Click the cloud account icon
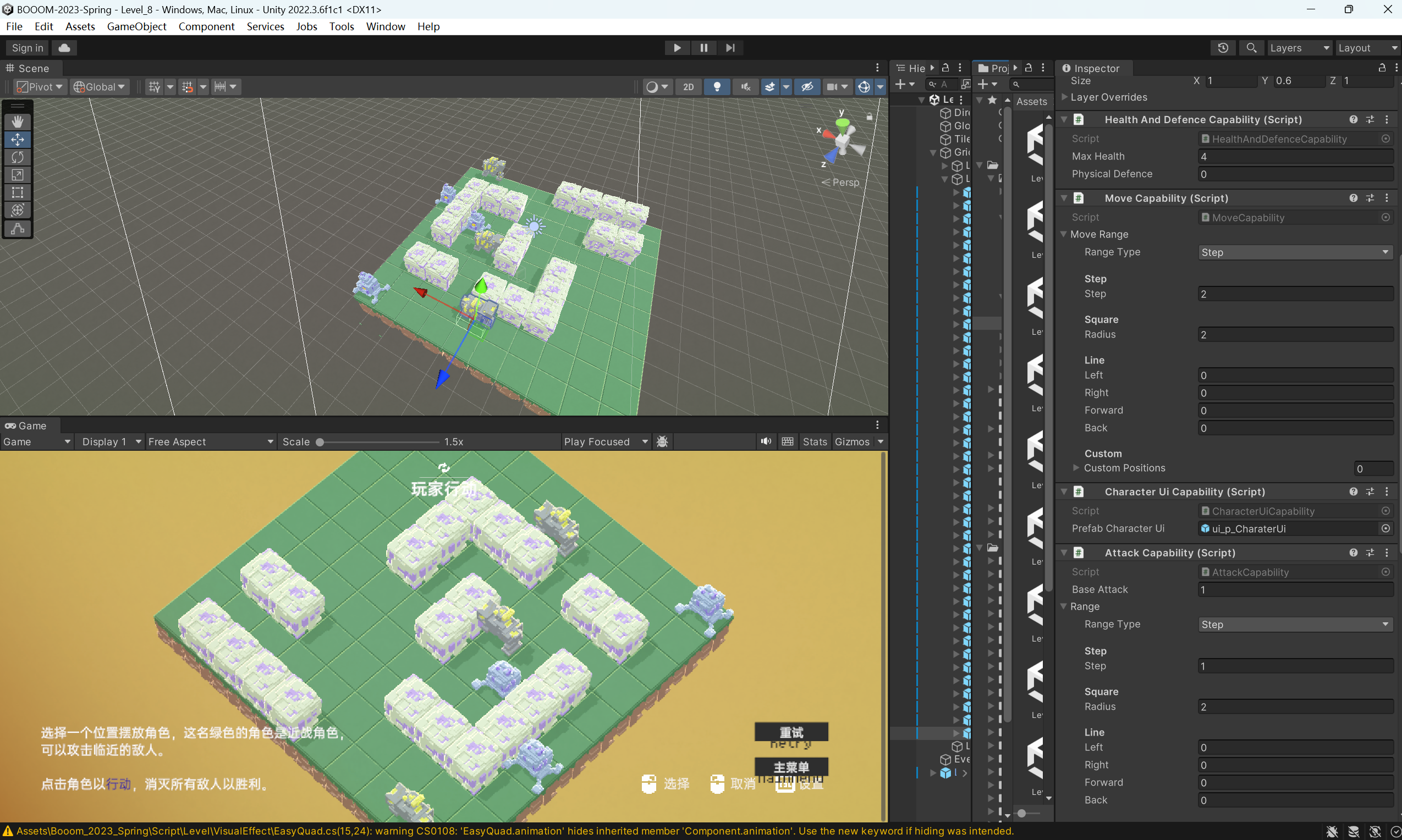 click(x=64, y=48)
